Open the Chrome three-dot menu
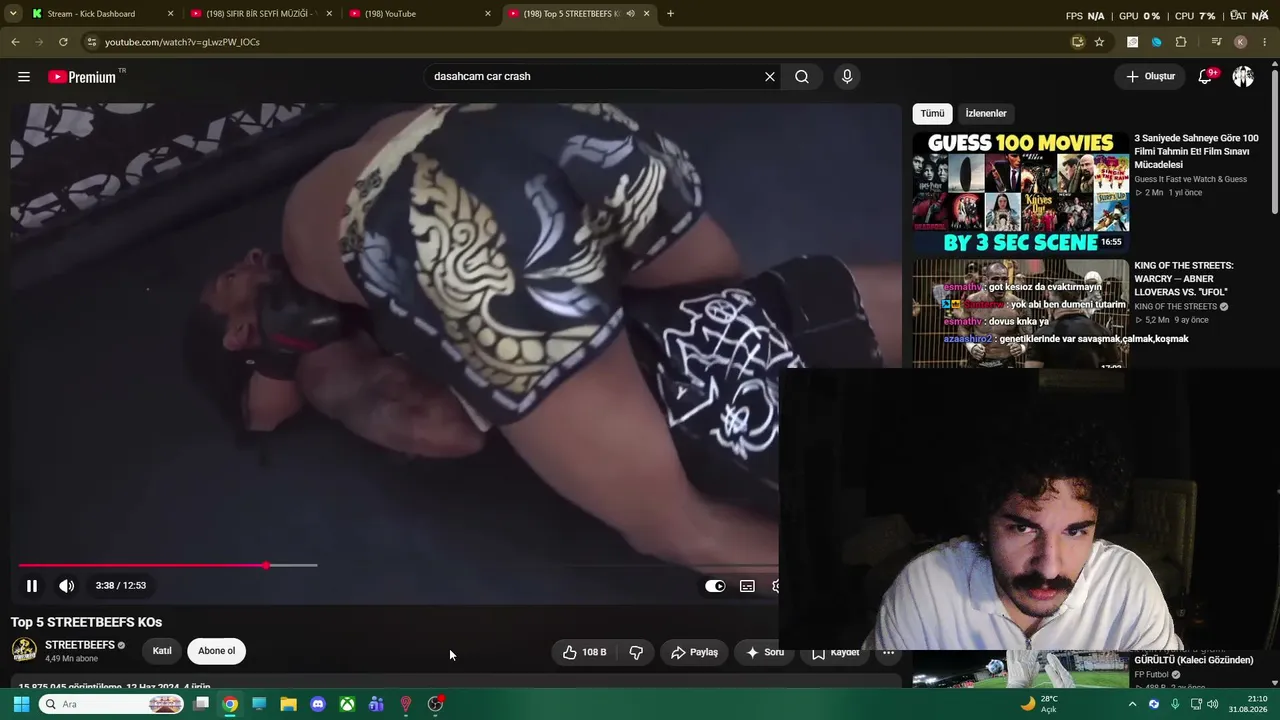 pos(1265,42)
